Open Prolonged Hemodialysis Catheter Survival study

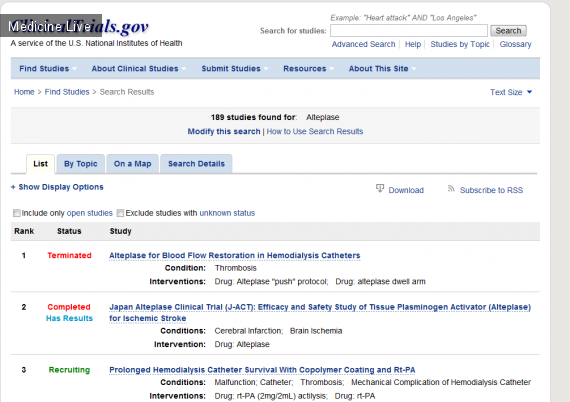tap(262, 370)
